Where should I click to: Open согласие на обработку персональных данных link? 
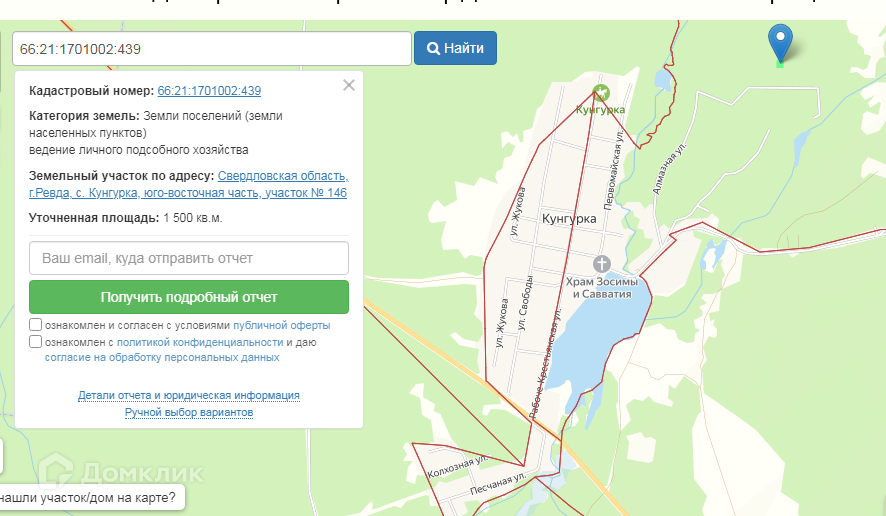point(162,358)
